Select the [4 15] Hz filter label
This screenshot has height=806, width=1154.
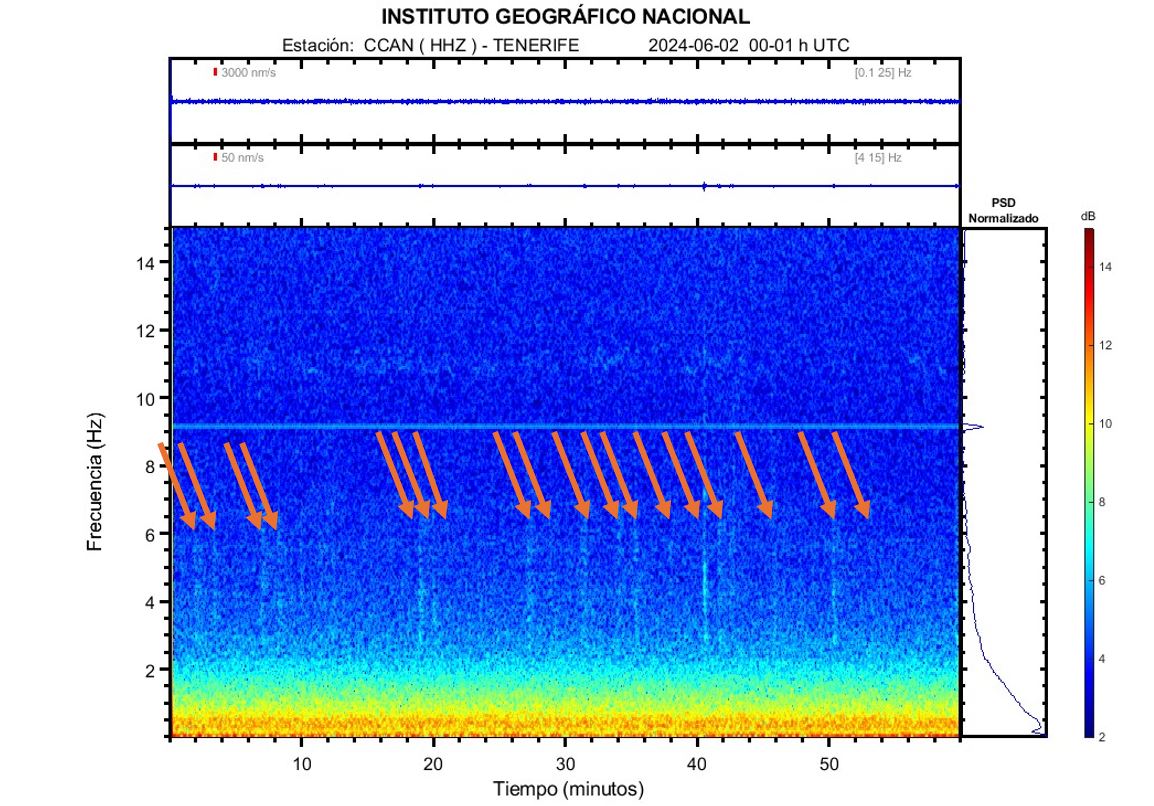877,158
